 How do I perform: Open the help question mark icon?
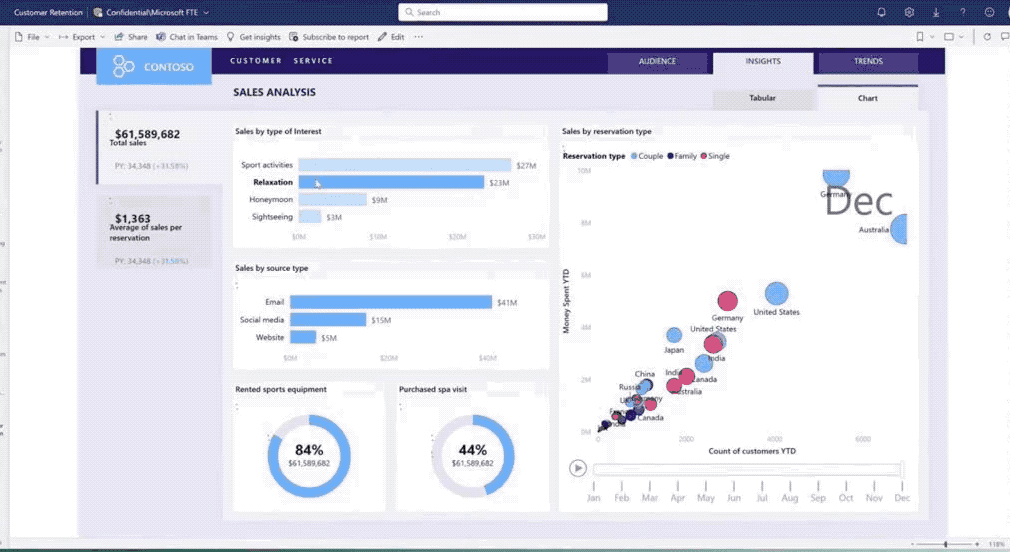click(963, 12)
